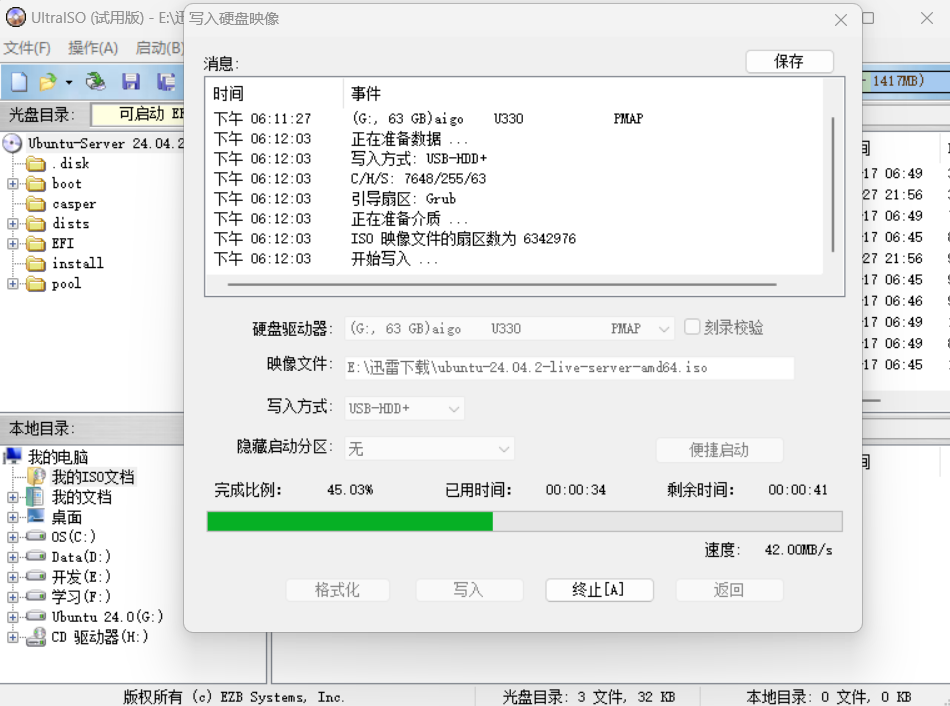Click the New file toolbar icon
950x706 pixels.
point(19,82)
